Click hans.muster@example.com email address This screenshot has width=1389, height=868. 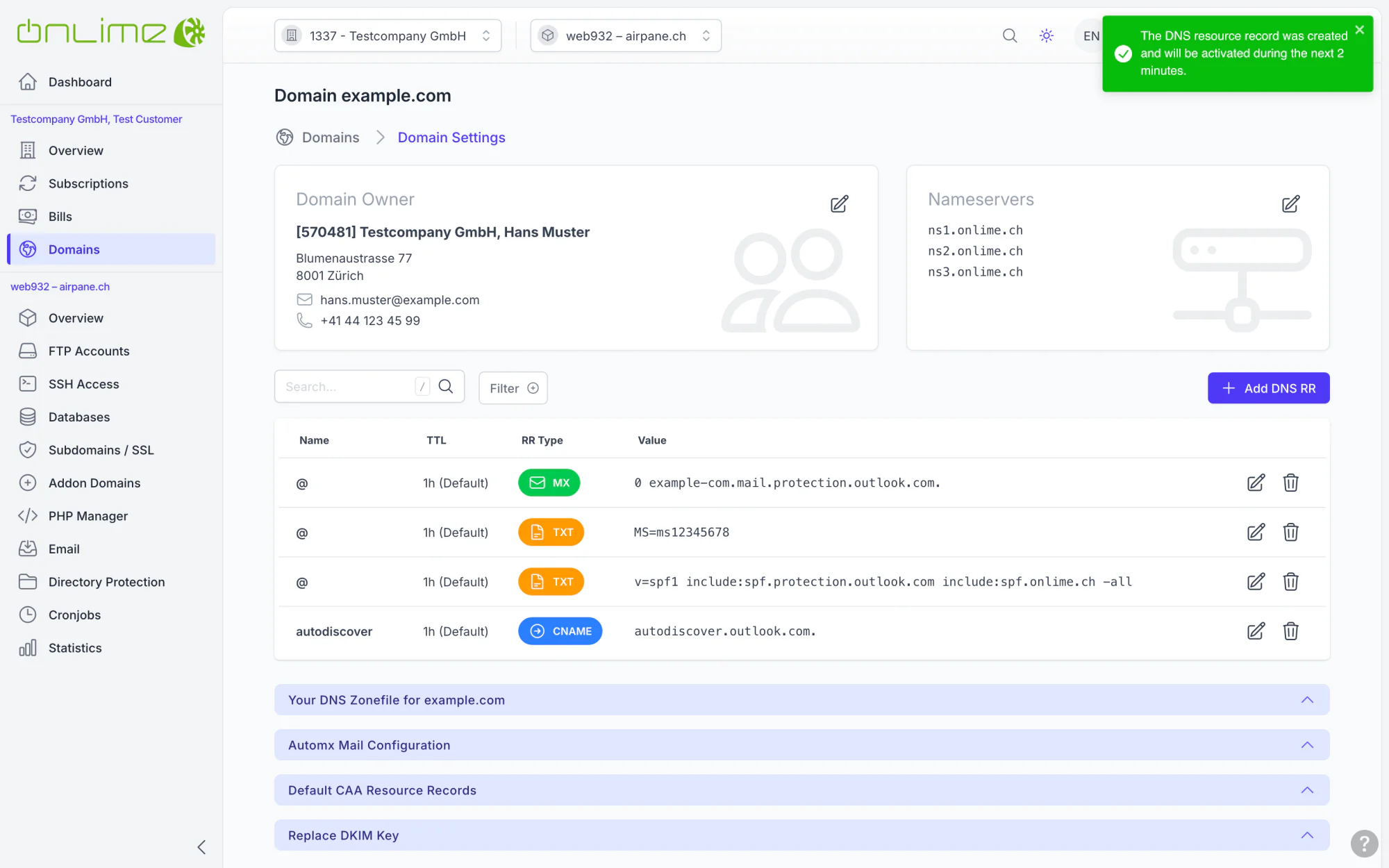coord(400,300)
